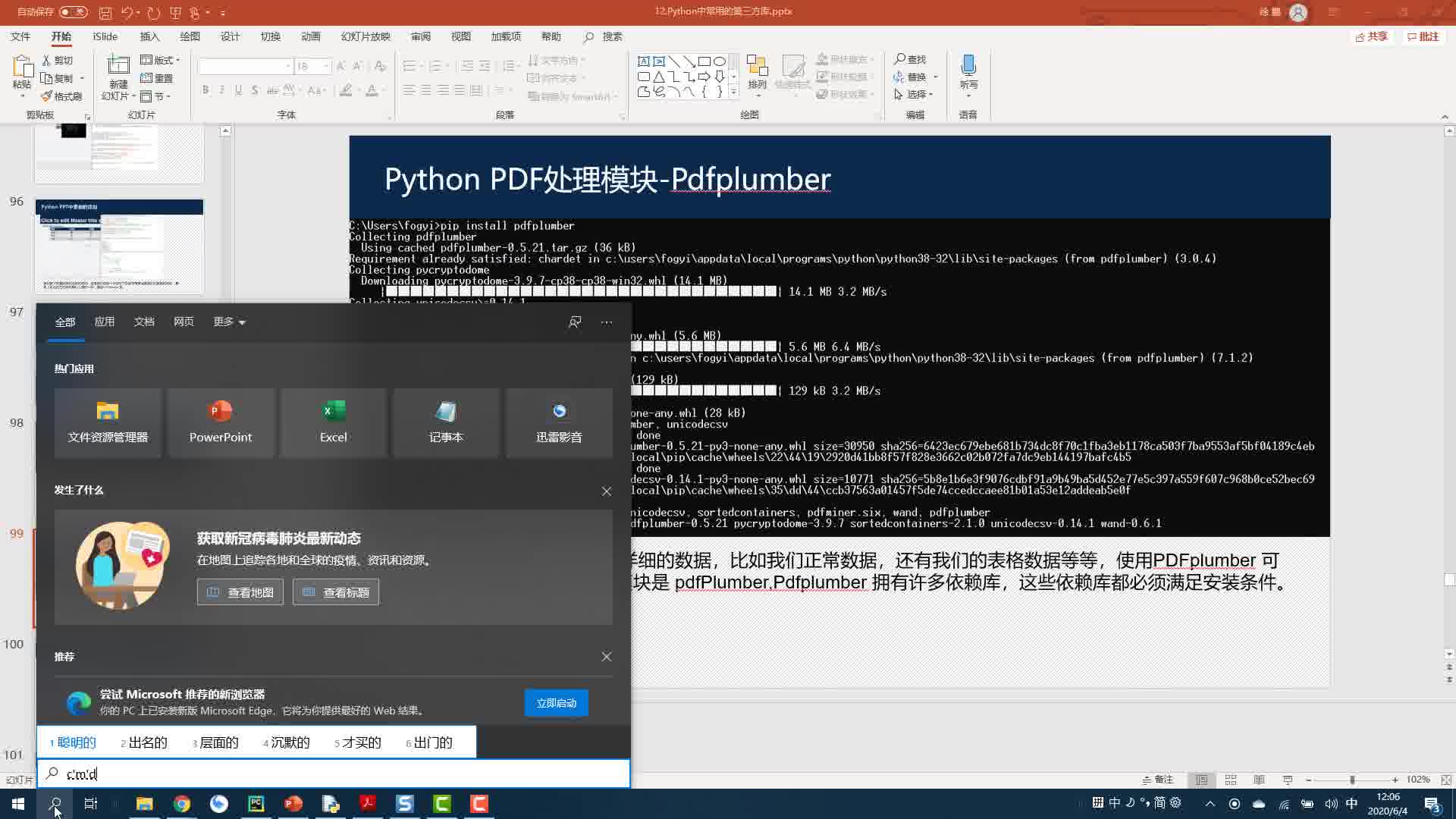
Task: Click the 查看标题 button
Action: click(336, 592)
